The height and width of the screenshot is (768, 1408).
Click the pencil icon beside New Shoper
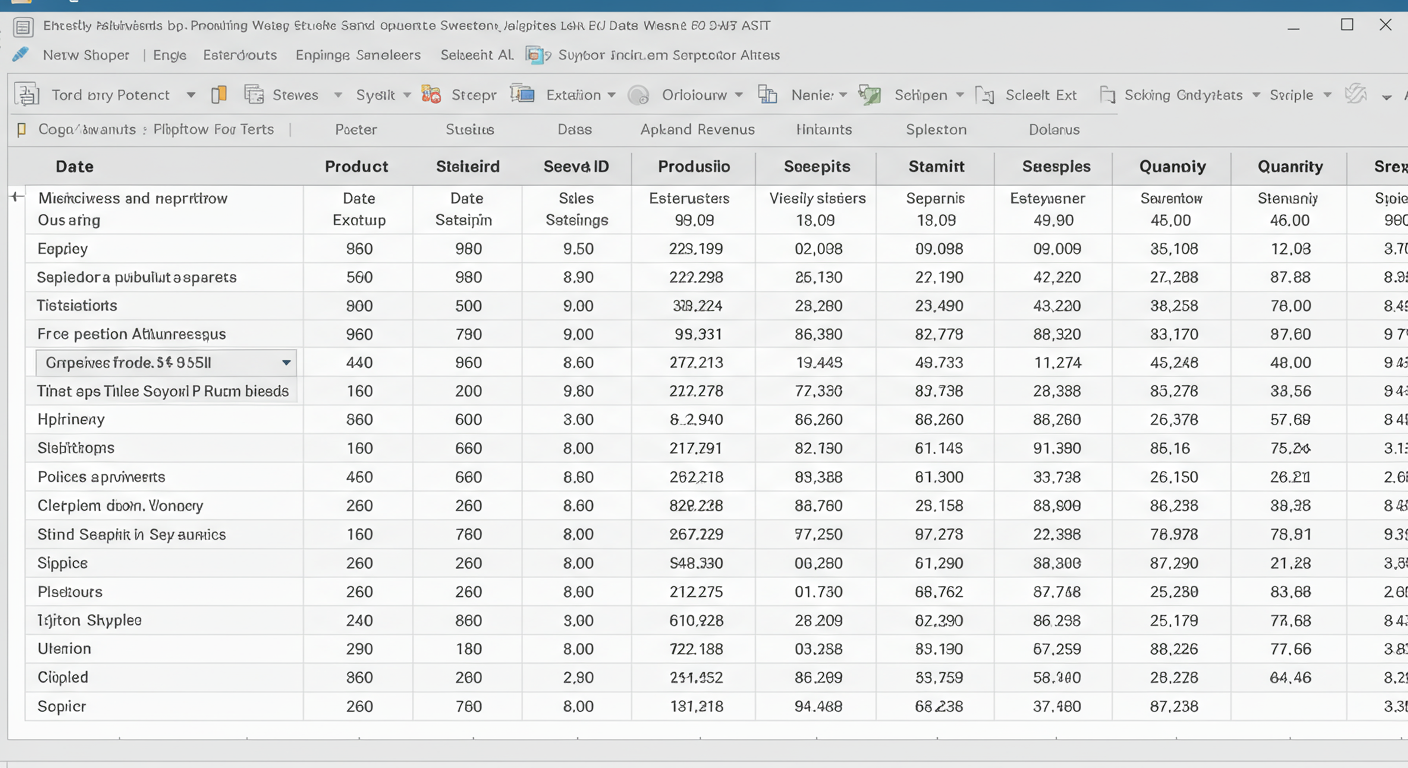20,55
